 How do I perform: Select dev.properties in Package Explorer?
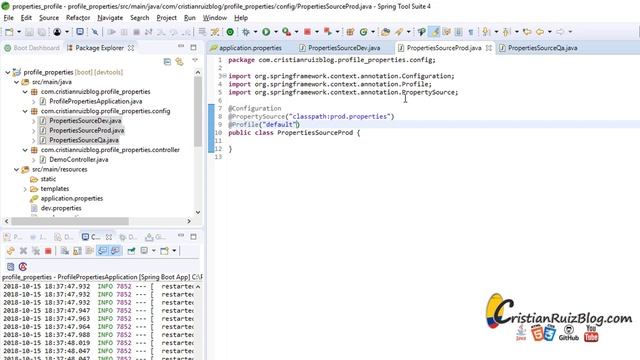(x=61, y=208)
